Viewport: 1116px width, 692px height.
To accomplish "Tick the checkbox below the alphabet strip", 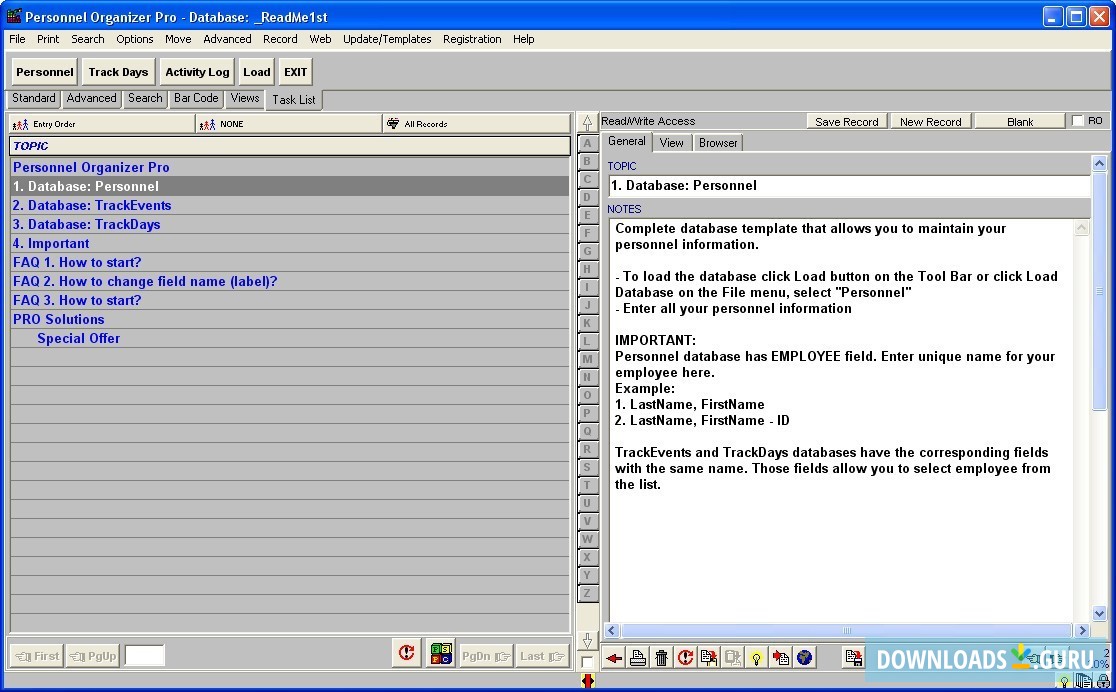I will pyautogui.click(x=587, y=661).
